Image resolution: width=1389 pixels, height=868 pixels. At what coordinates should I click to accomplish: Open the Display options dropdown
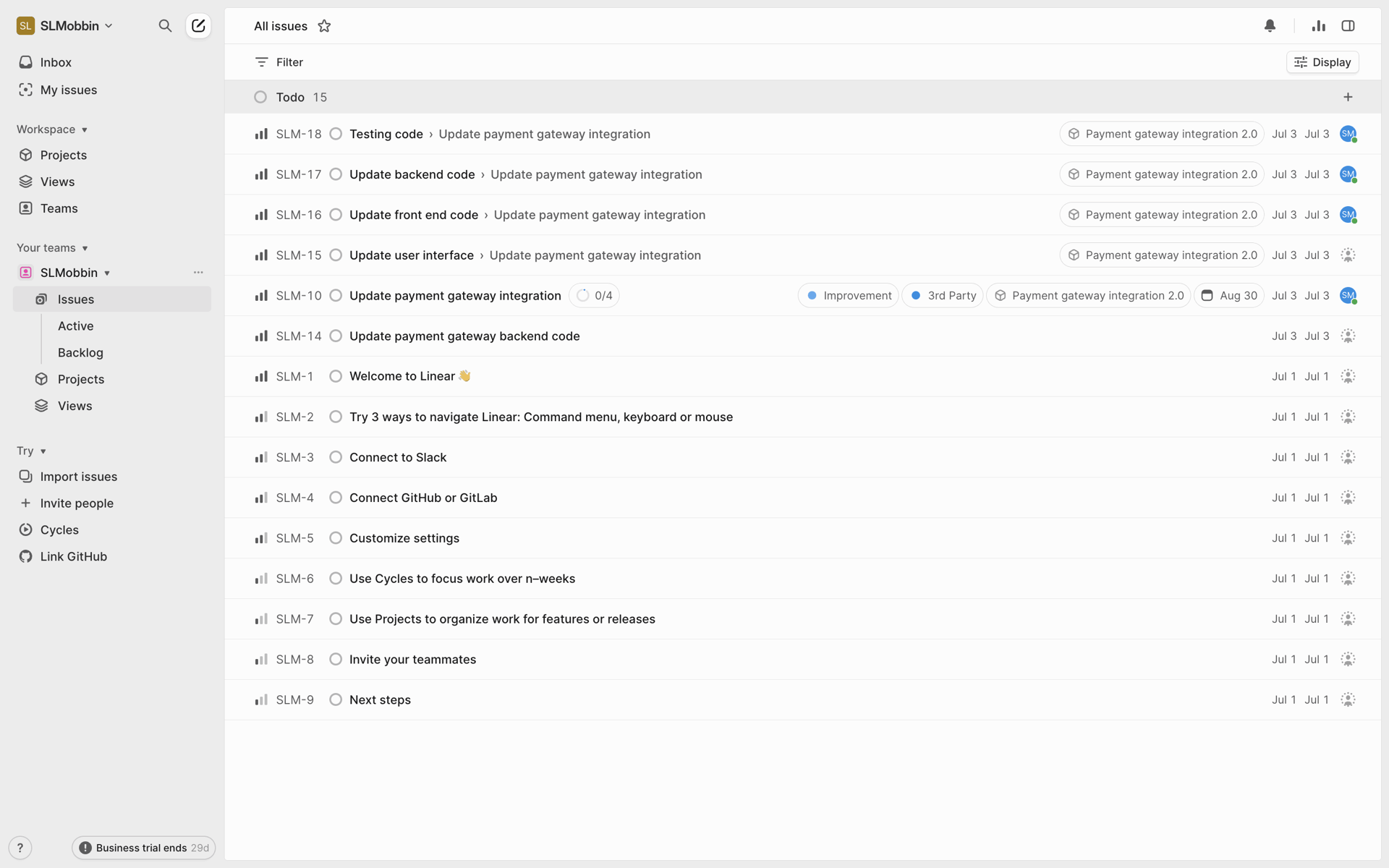1322,62
